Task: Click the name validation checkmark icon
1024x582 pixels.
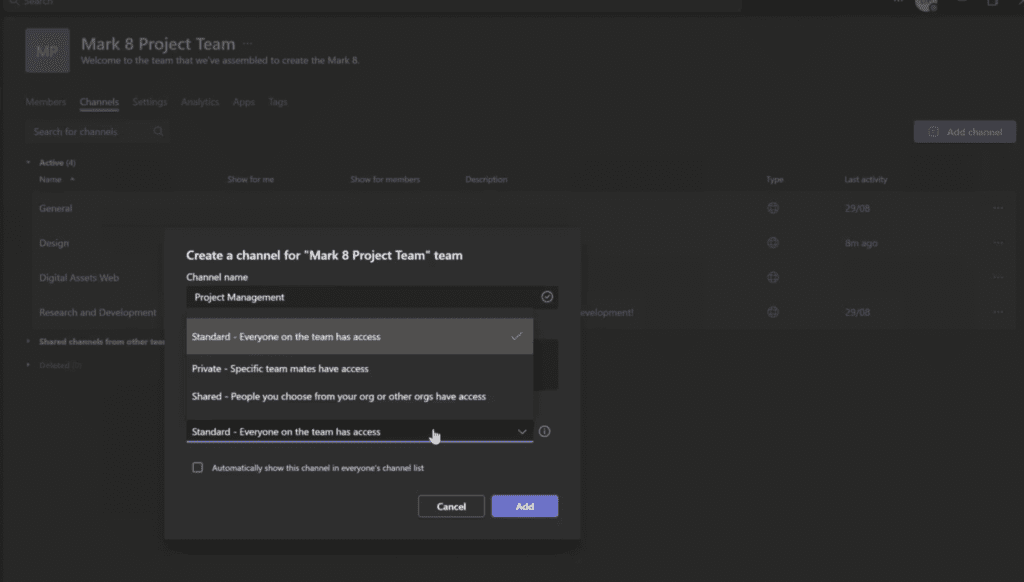Action: click(x=547, y=297)
